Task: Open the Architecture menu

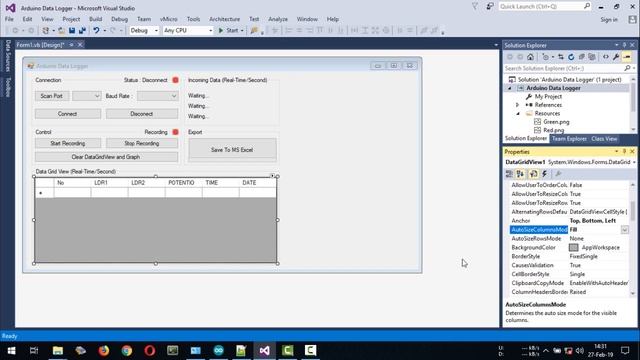Action: point(224,19)
